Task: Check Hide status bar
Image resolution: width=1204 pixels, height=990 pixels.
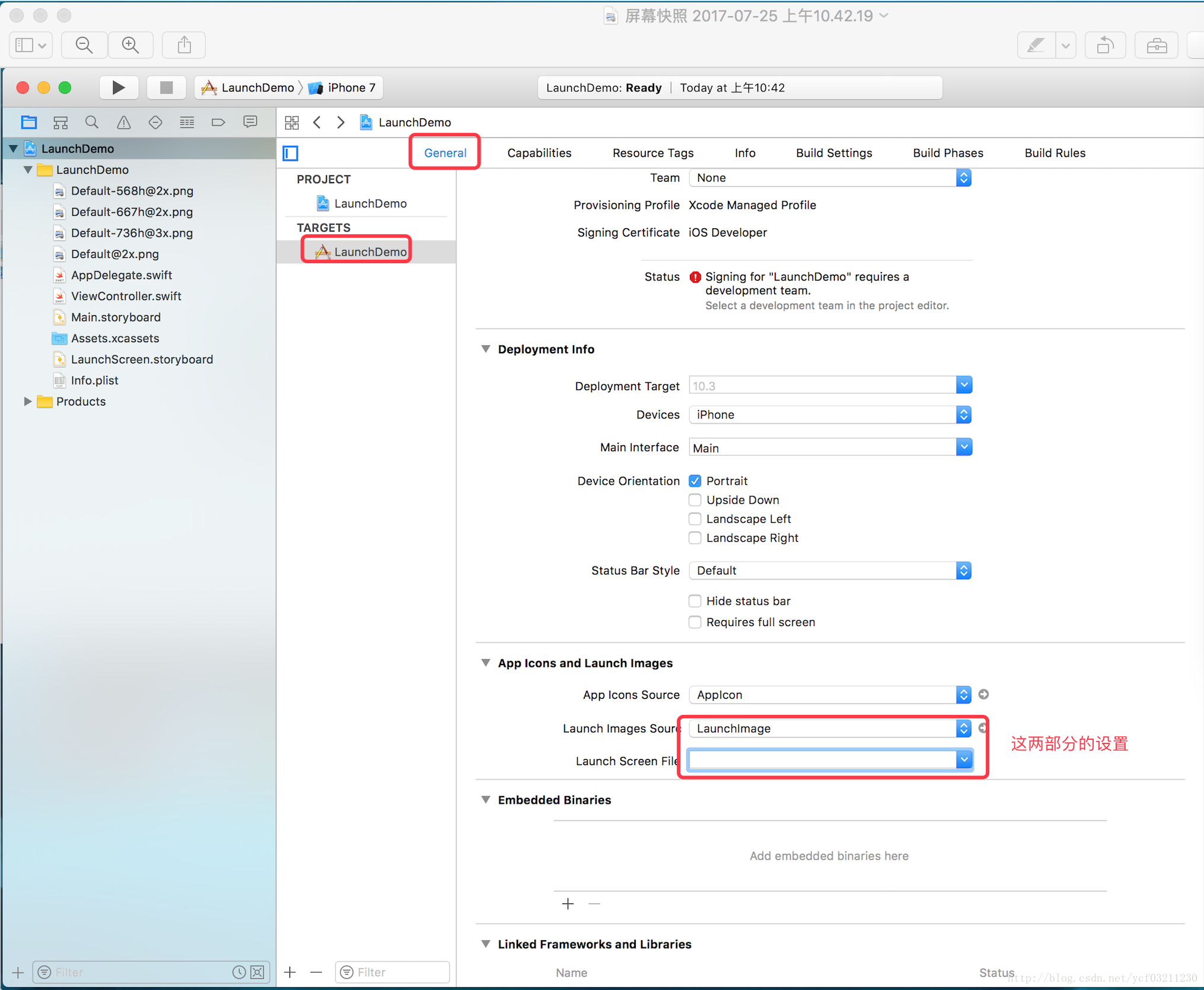Action: [x=695, y=601]
